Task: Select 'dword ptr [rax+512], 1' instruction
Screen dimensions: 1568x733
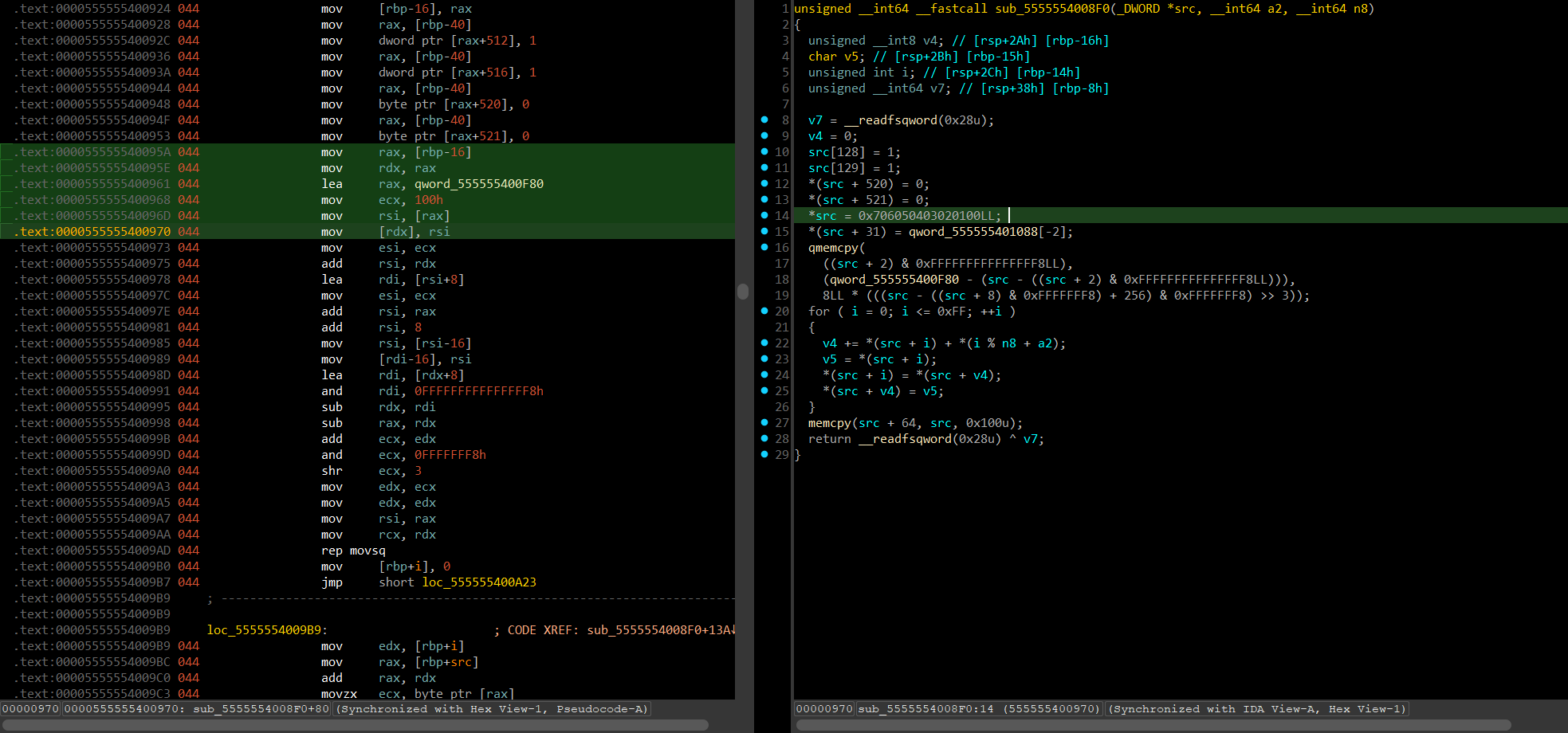Action: [x=457, y=41]
